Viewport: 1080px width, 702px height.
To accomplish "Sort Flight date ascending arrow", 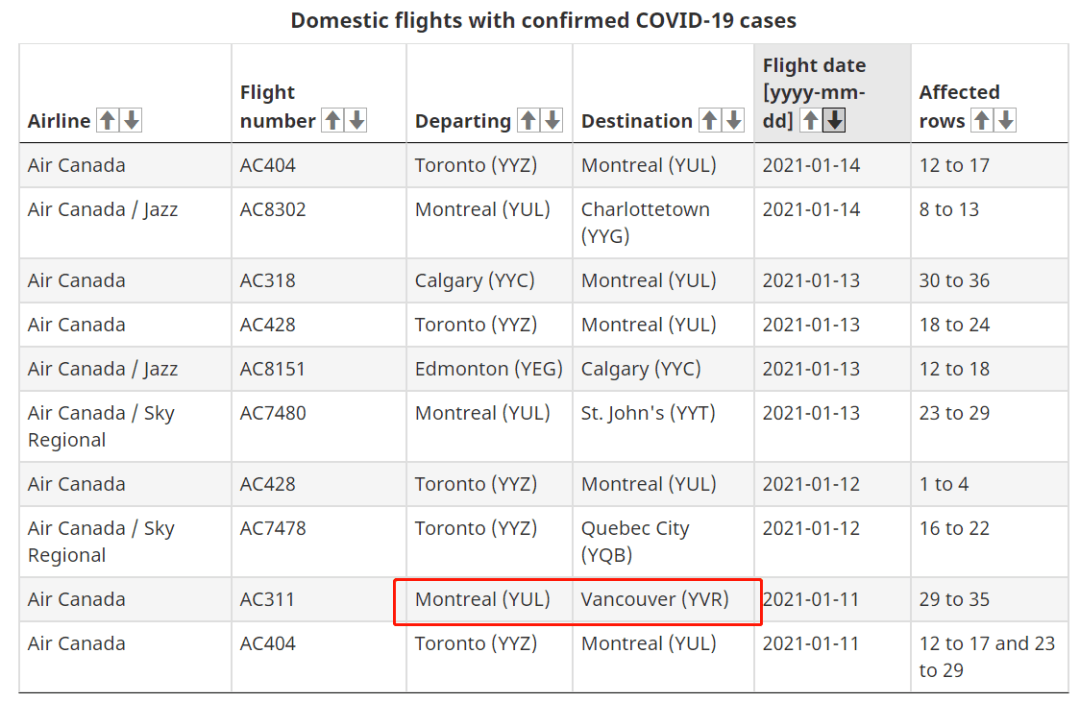I will pos(811,121).
